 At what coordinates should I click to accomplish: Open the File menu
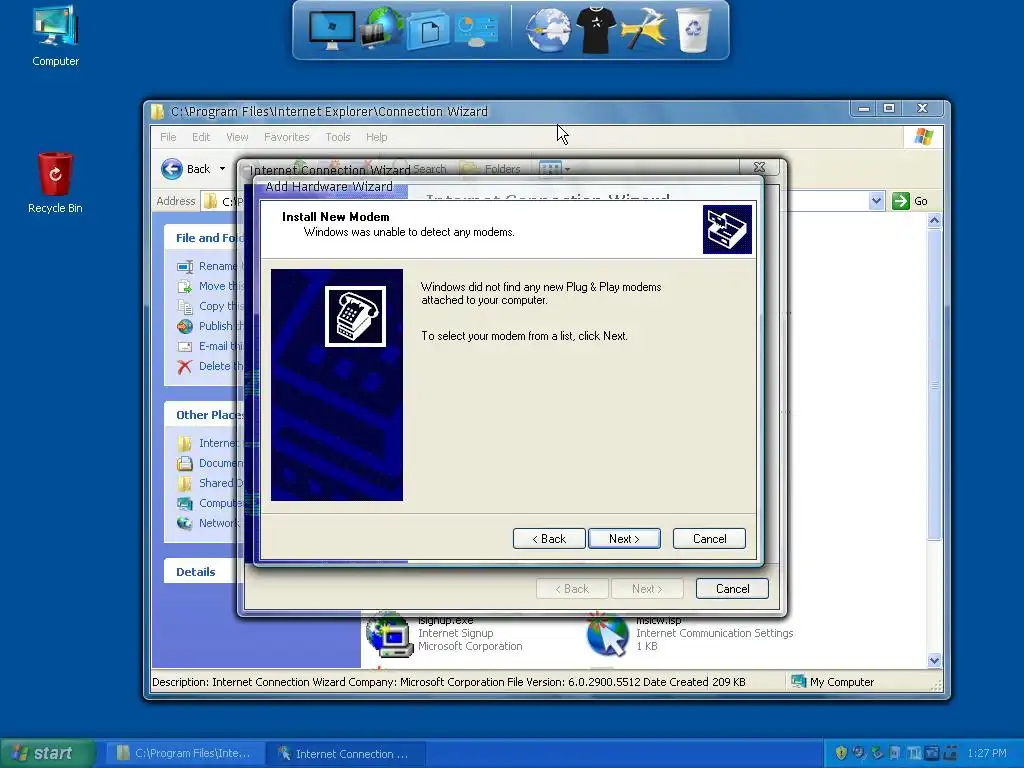(168, 137)
